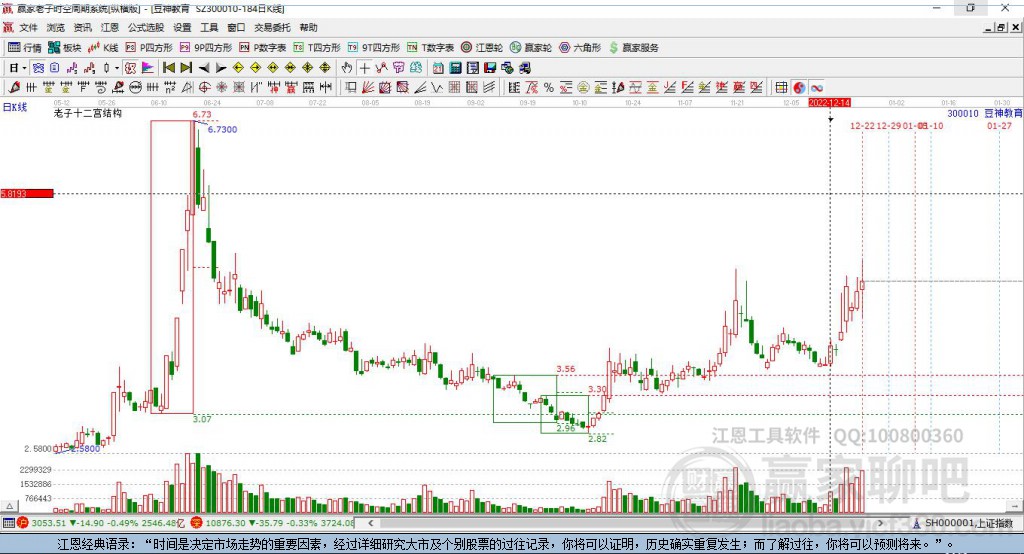Open the 行情 quotes view

(24, 48)
